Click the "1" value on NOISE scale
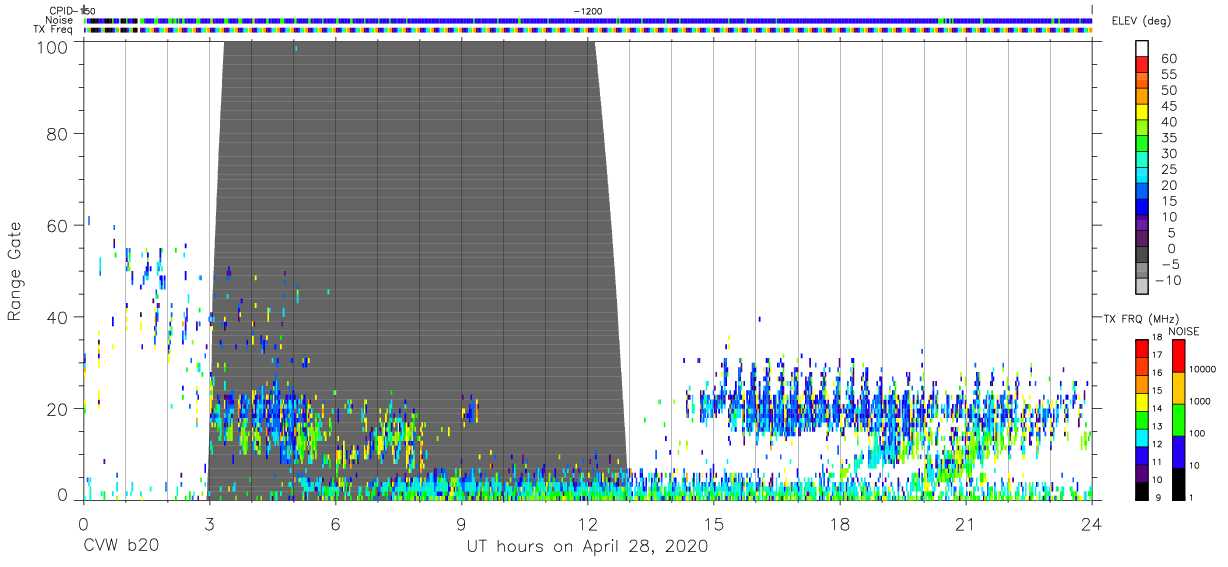 click(x=1192, y=497)
